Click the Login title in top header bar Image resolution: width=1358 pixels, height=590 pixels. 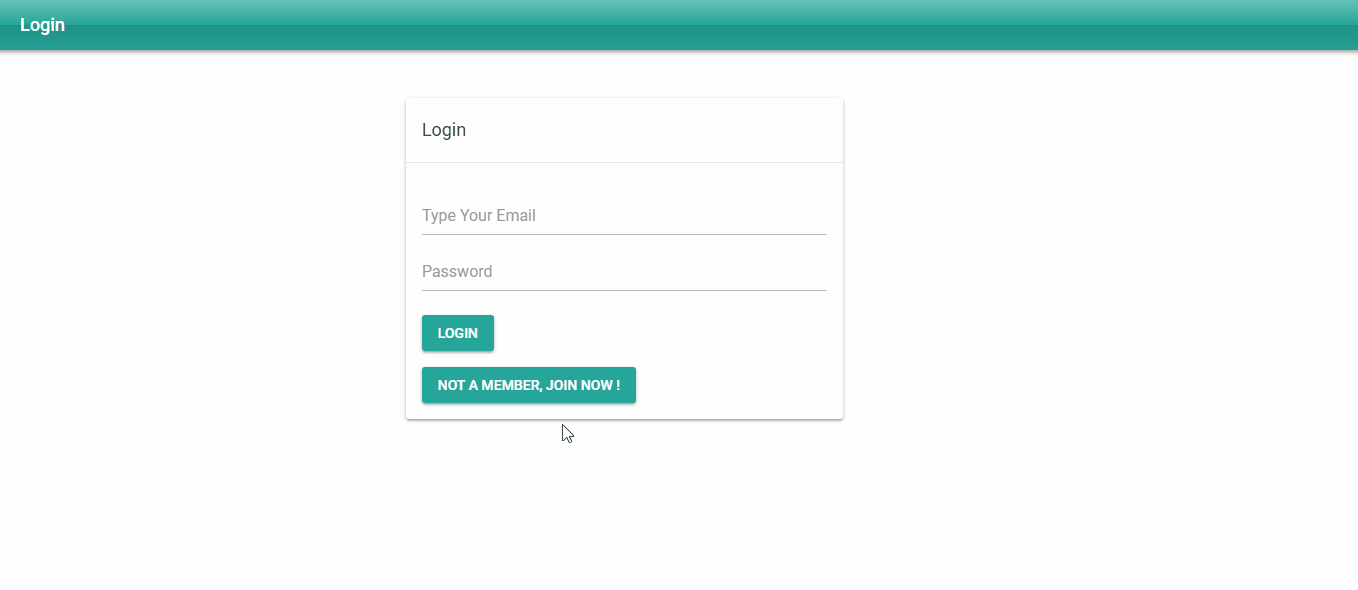click(x=42, y=25)
